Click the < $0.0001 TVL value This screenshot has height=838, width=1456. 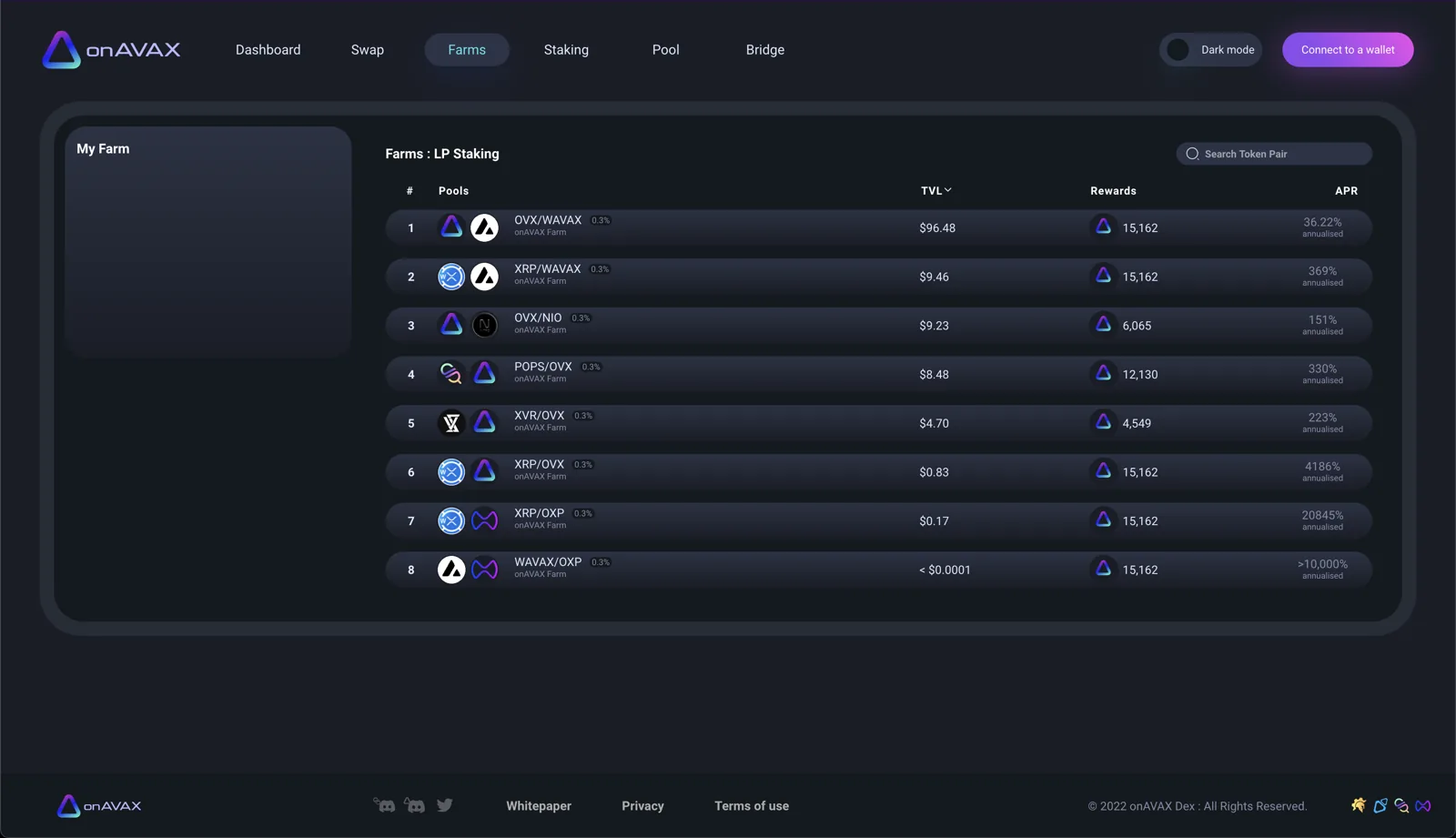(x=945, y=570)
